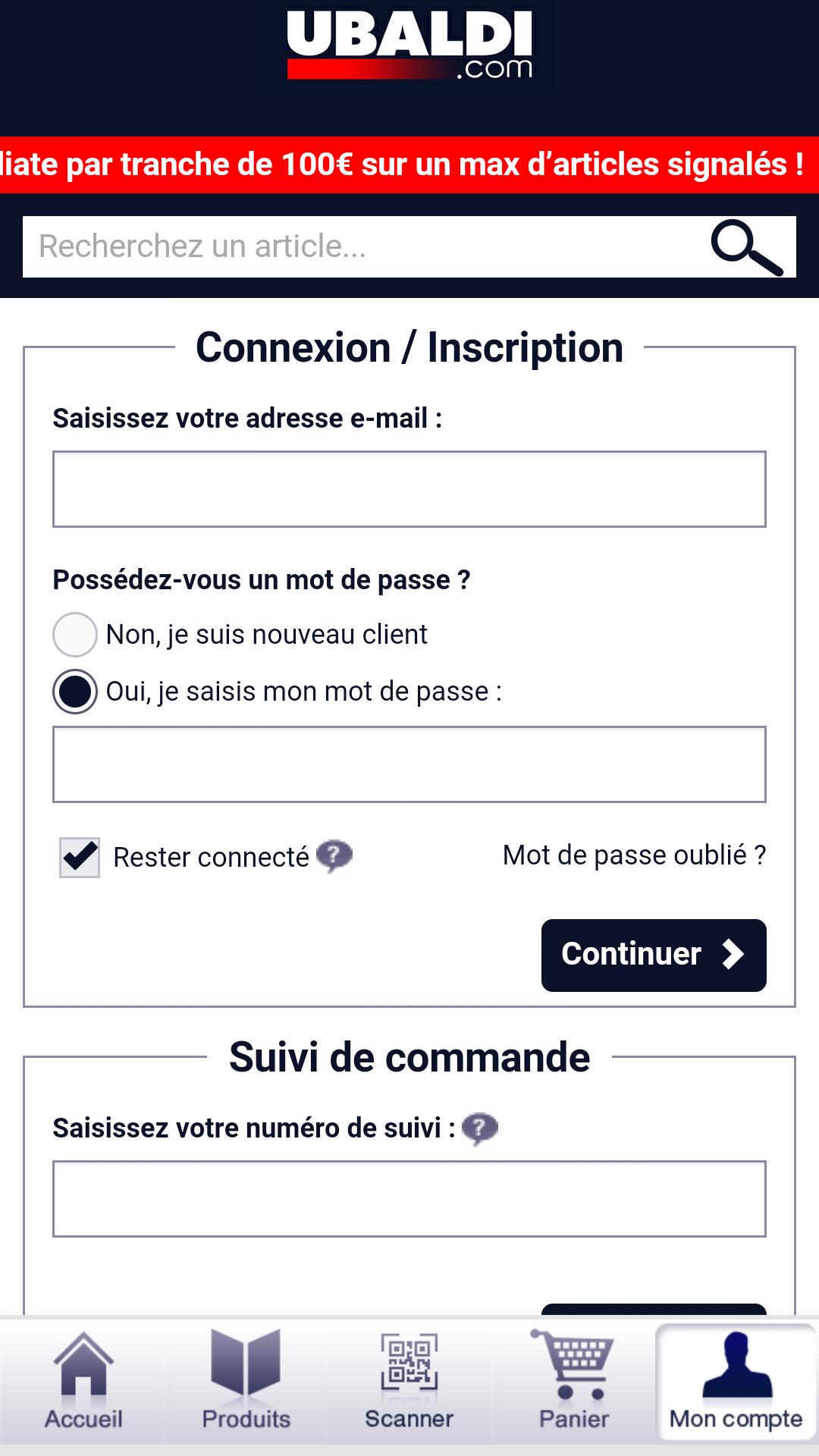Viewport: 819px width, 1456px height.
Task: Uncheck the Rester connecté checkbox
Action: pyautogui.click(x=80, y=858)
